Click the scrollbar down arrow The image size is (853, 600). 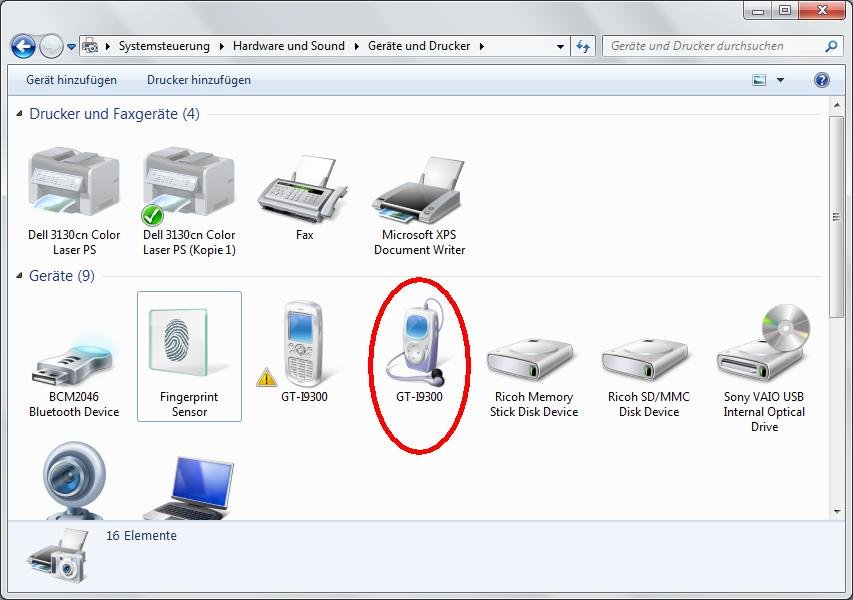point(836,511)
